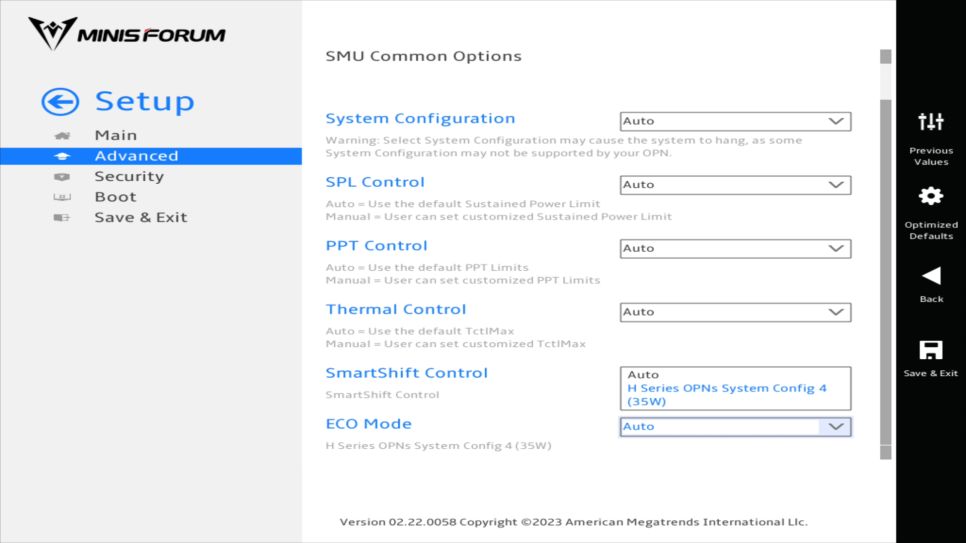Select the SmartShift Control setting label
This screenshot has height=543, width=966.
click(x=406, y=373)
